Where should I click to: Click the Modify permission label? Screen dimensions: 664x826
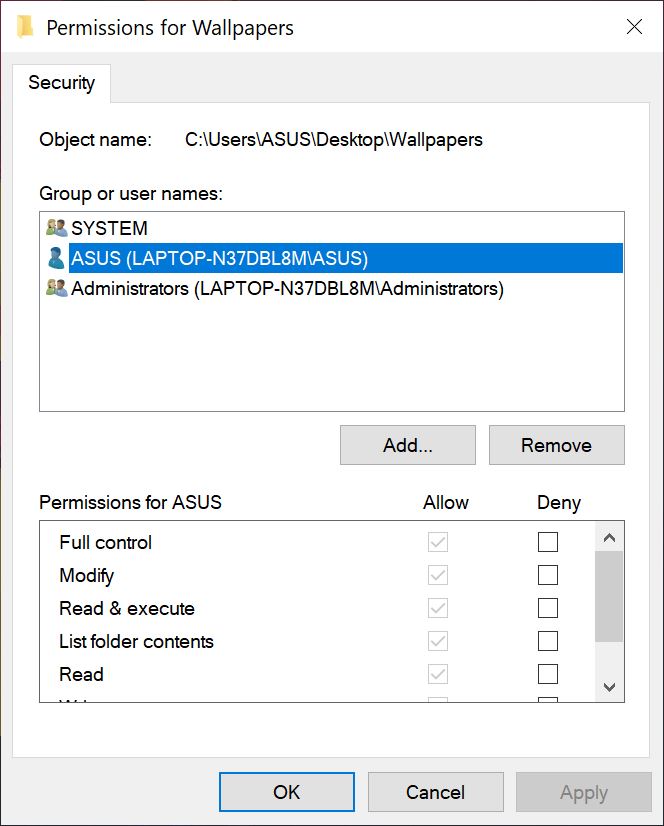(x=86, y=575)
